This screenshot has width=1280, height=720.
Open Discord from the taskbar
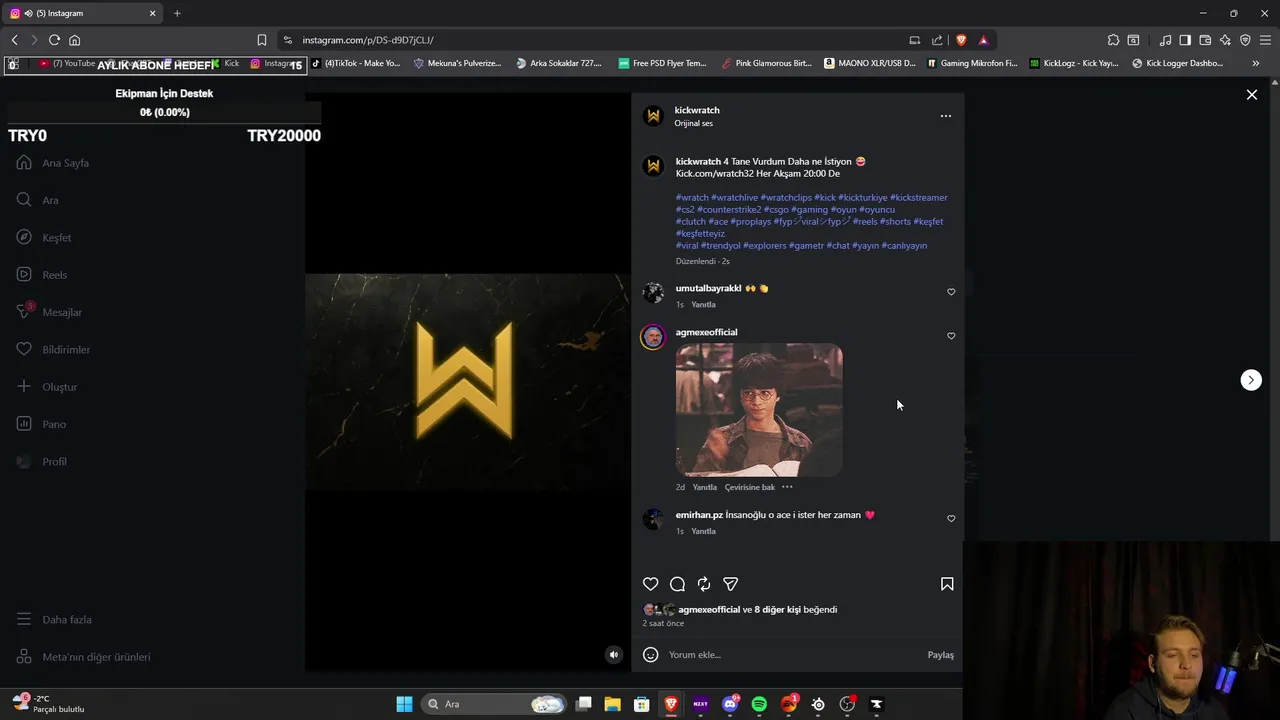click(731, 704)
